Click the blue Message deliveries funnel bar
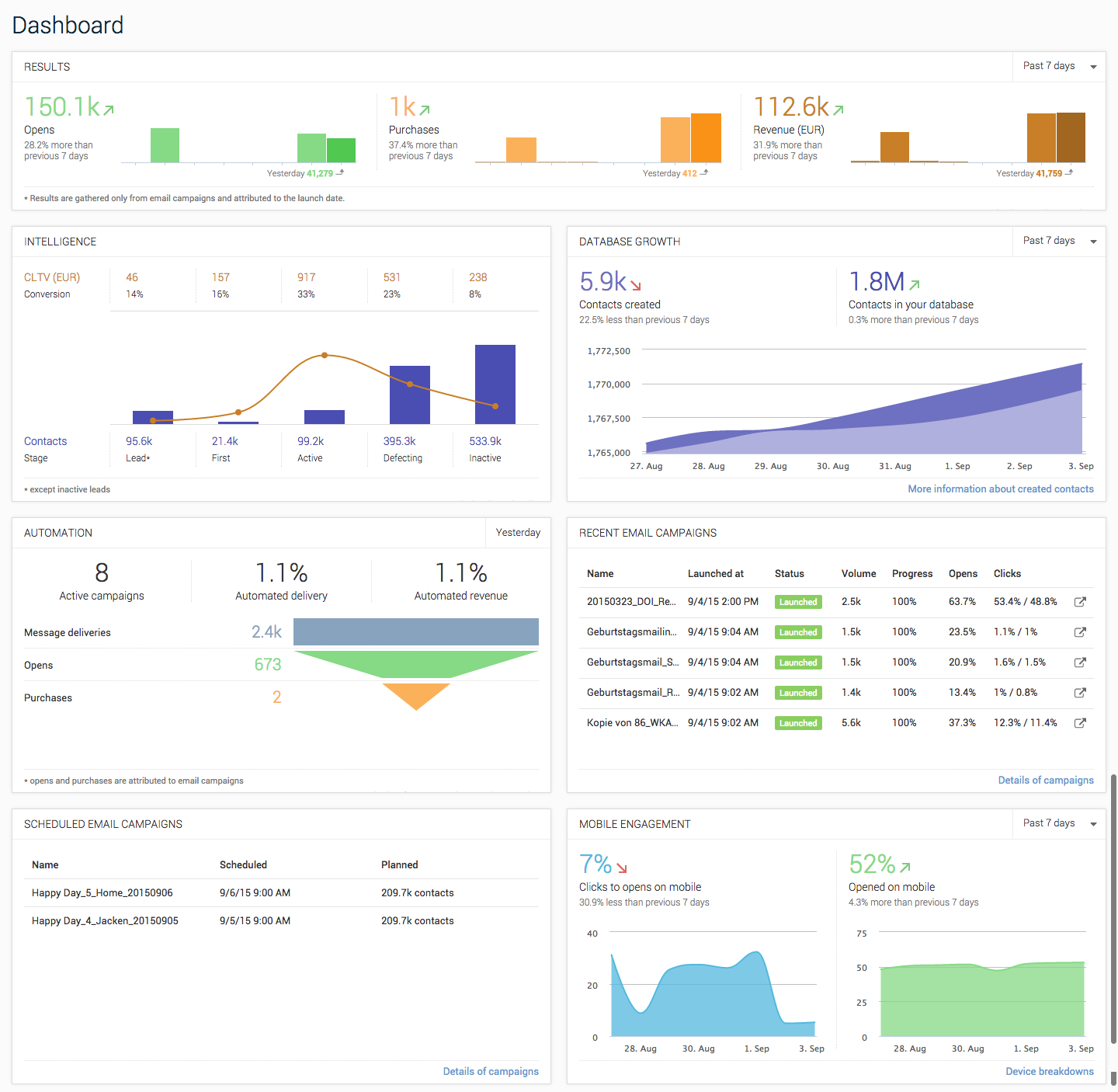1118x1092 pixels. tap(416, 631)
